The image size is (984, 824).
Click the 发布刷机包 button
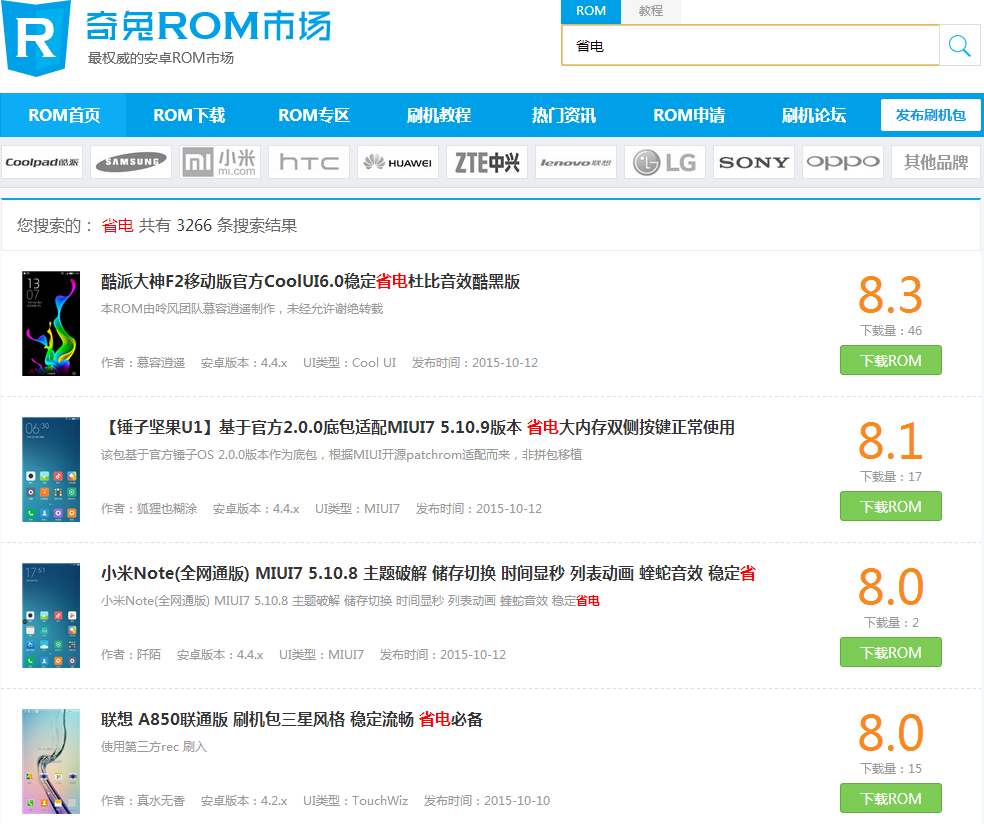[x=931, y=115]
